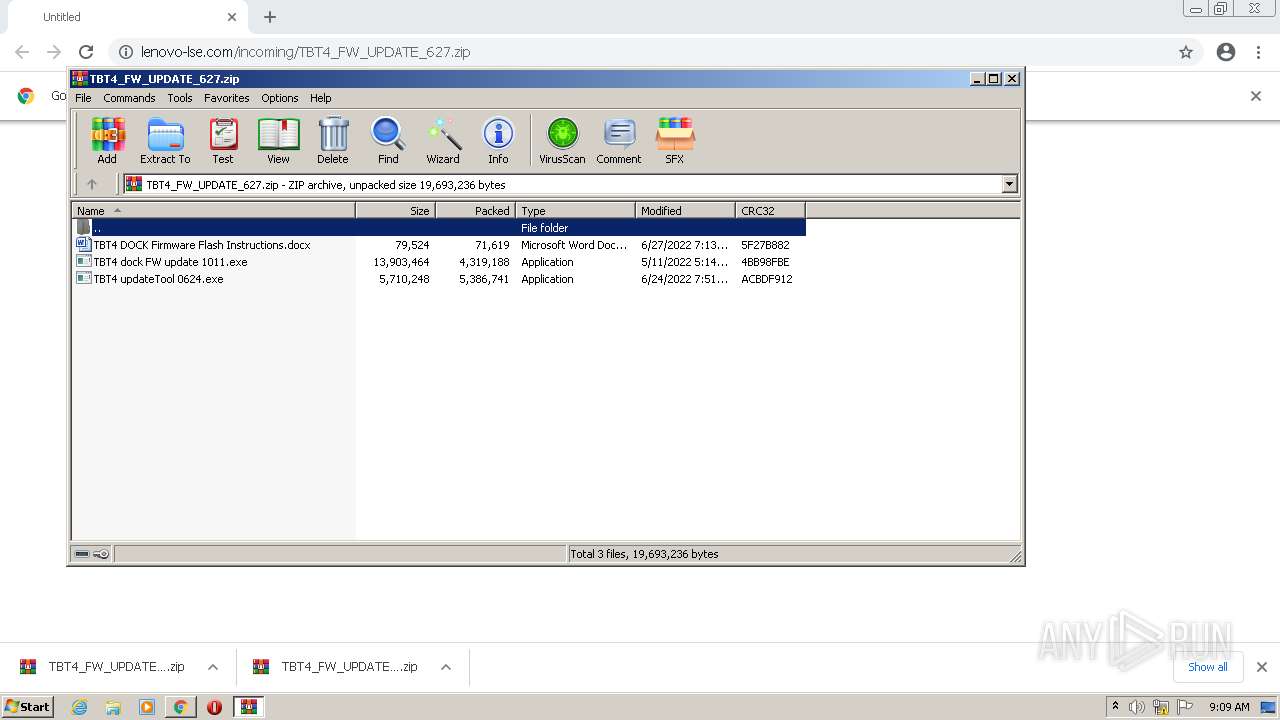Expand first download item options chevron
The width and height of the screenshot is (1280, 720).
coord(213,667)
